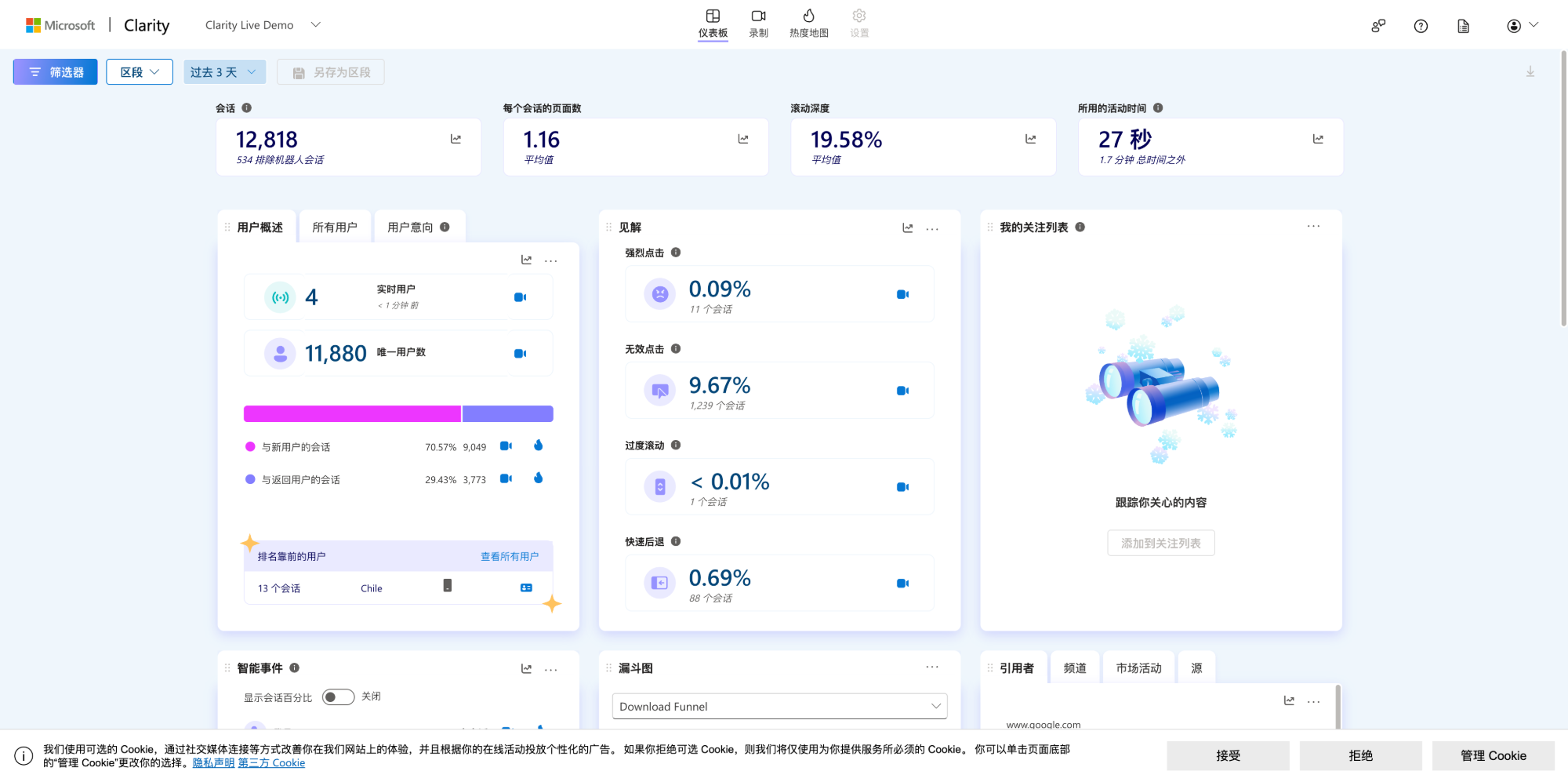
Task: Play recordings for 强烈点击 sessions
Action: [x=902, y=294]
